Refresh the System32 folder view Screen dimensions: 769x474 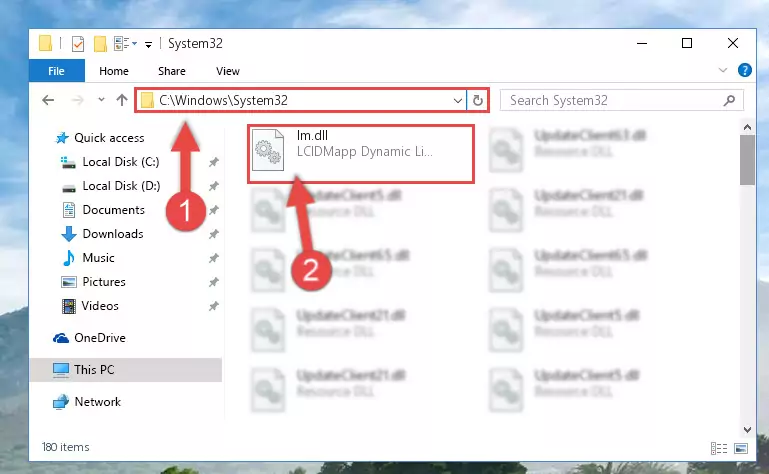[477, 101]
